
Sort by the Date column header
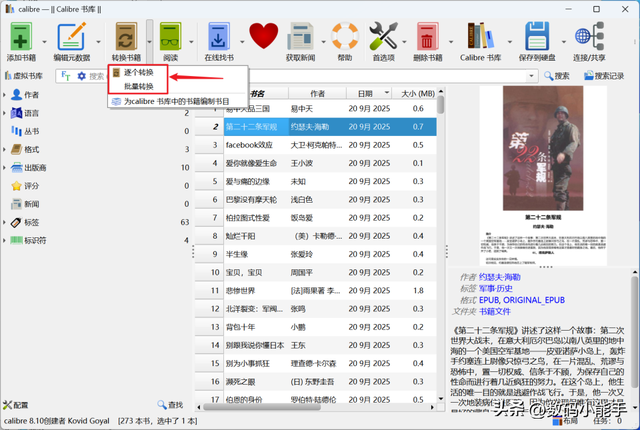point(369,93)
